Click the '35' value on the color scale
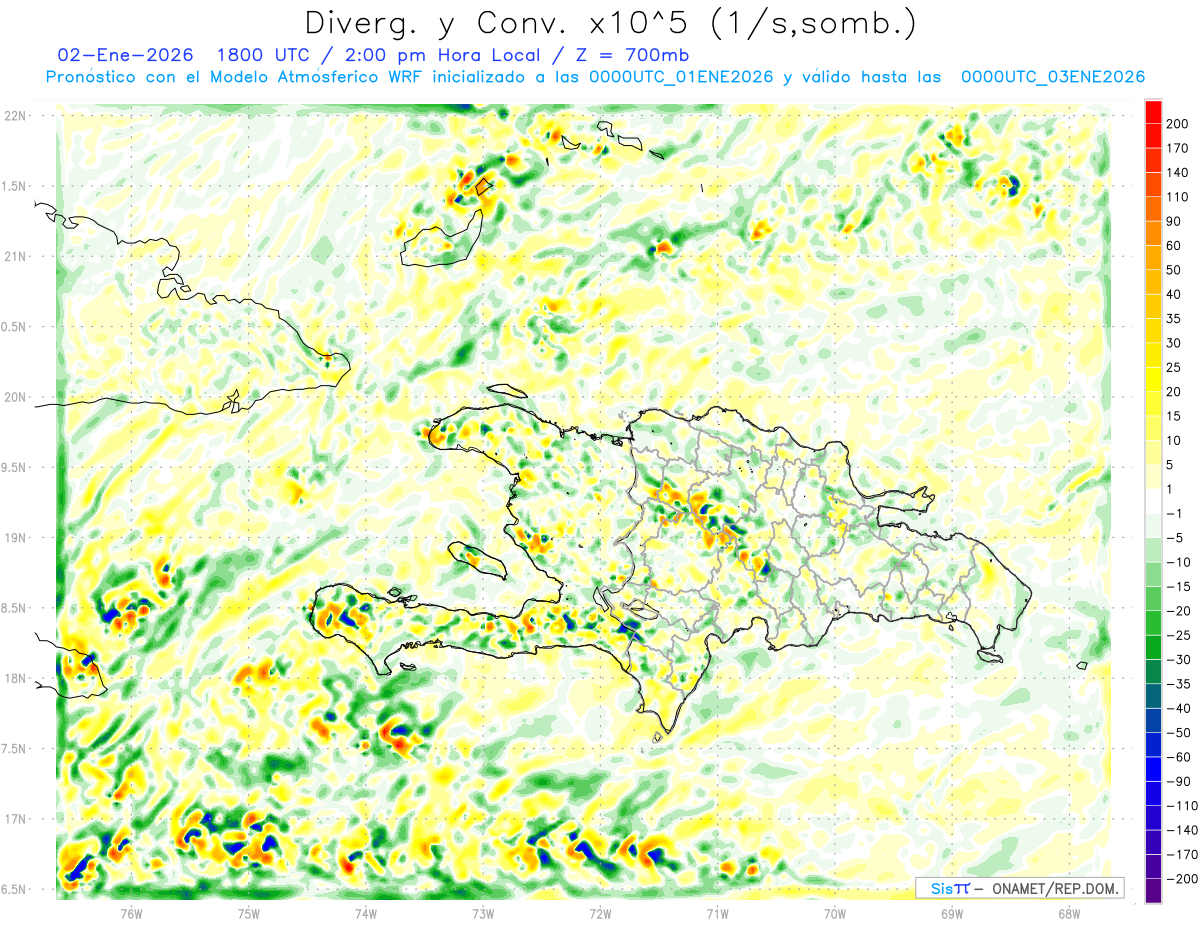 point(1175,319)
